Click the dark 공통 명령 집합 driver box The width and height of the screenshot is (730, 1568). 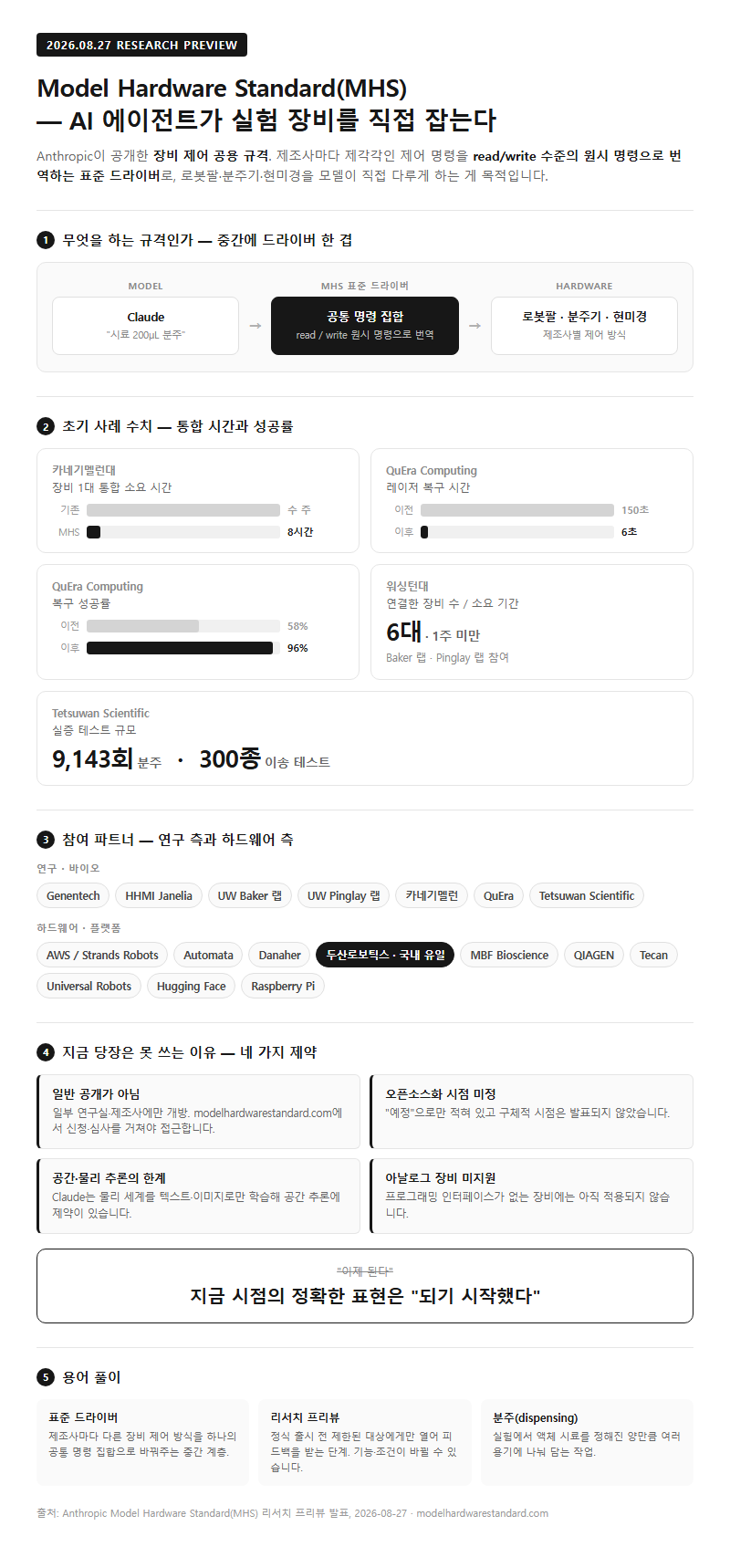point(365,325)
